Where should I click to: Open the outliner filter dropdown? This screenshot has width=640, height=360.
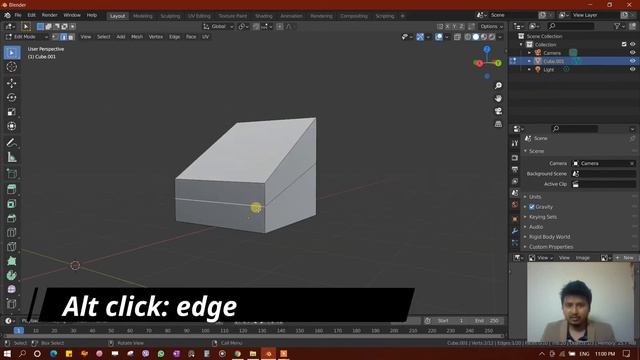click(x=619, y=26)
